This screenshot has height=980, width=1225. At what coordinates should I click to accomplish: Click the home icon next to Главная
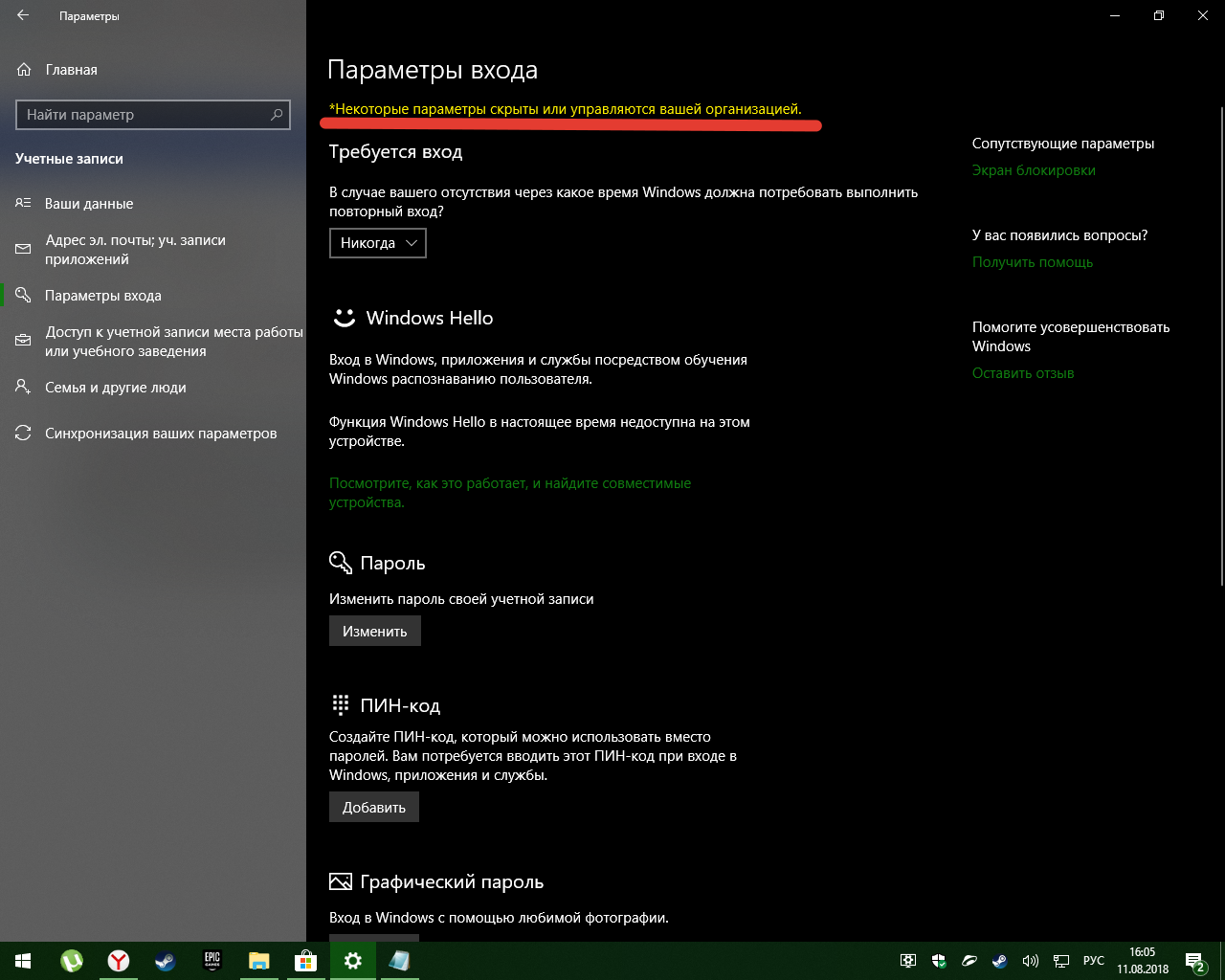(24, 70)
